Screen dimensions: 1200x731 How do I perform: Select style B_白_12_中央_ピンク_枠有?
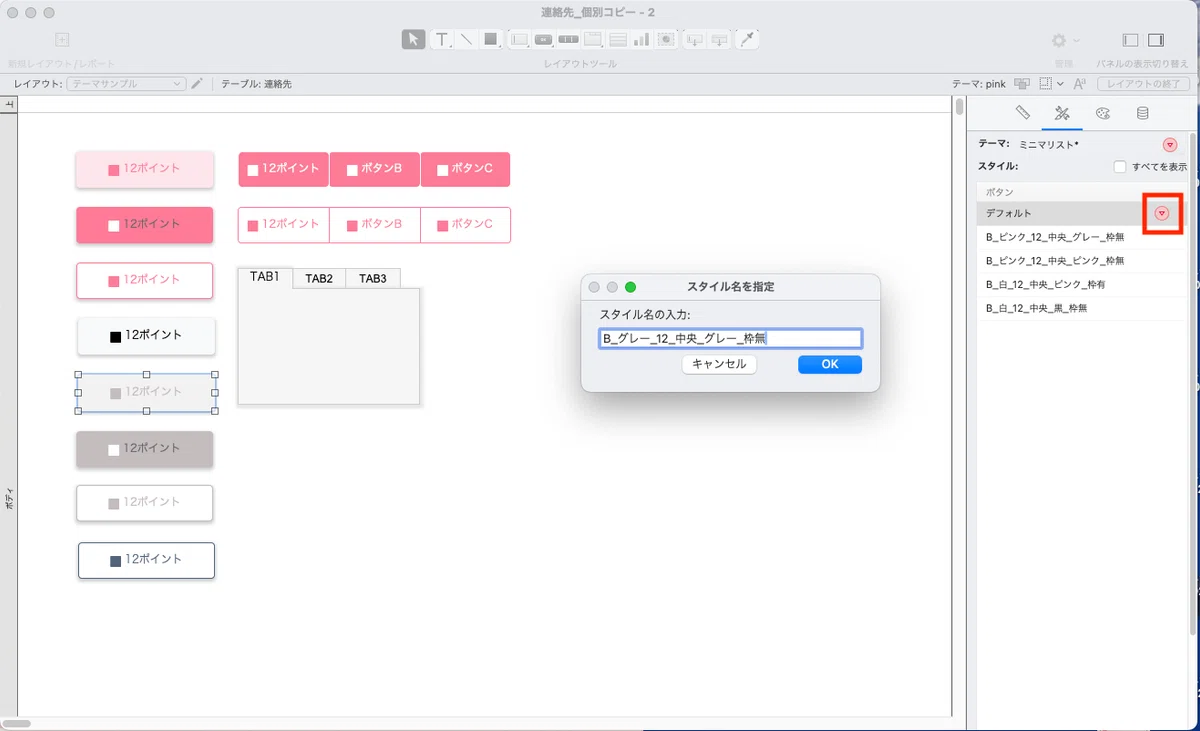pyautogui.click(x=1082, y=285)
